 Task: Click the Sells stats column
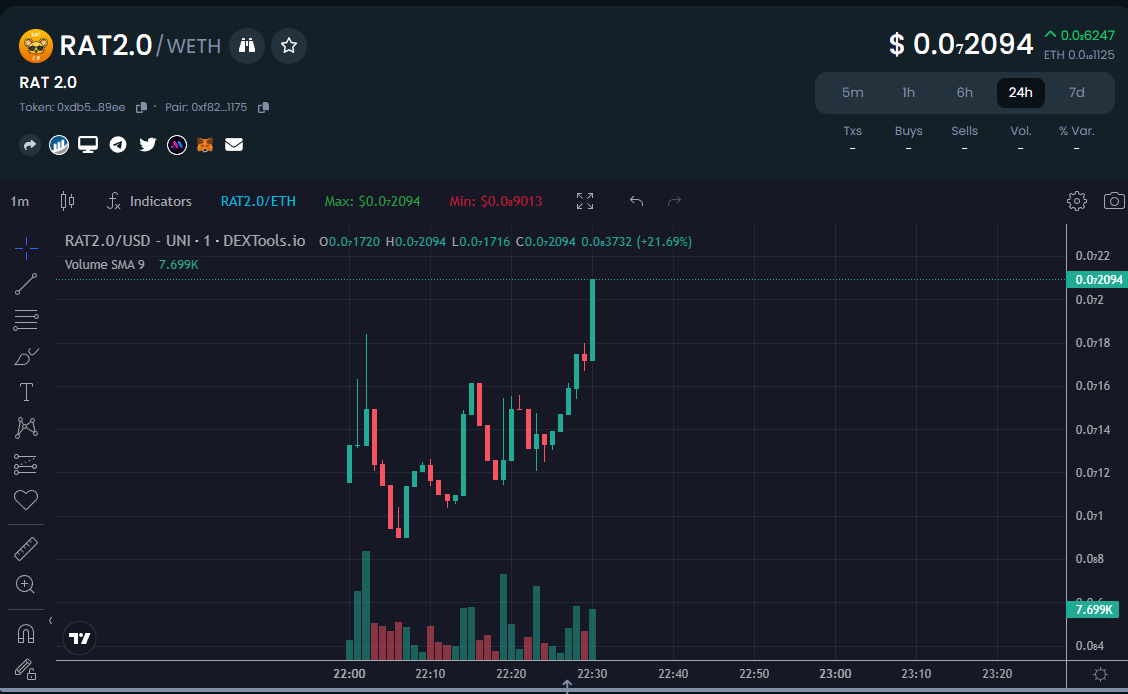pos(965,138)
